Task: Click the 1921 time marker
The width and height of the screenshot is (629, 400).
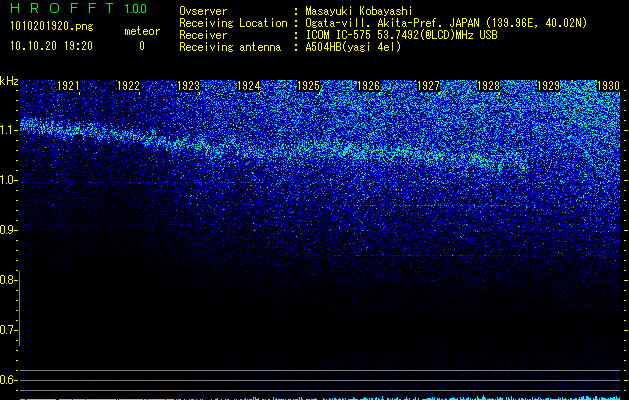Action: [68, 86]
